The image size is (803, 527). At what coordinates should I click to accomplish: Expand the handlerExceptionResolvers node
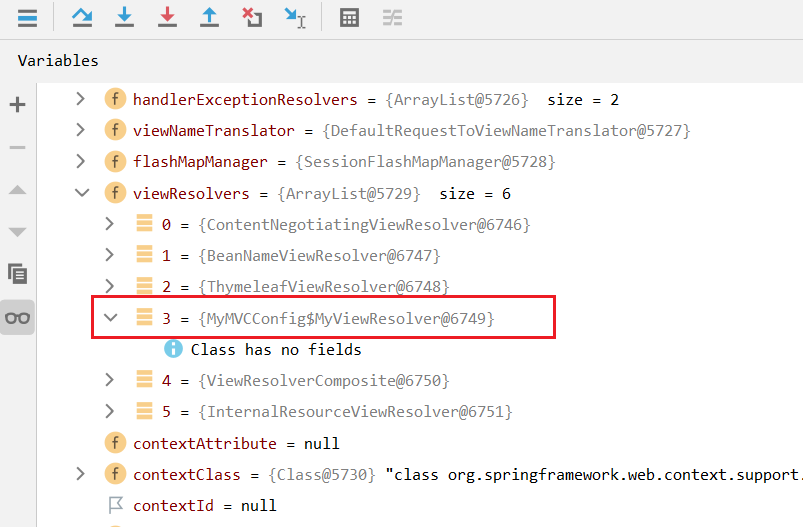click(83, 100)
